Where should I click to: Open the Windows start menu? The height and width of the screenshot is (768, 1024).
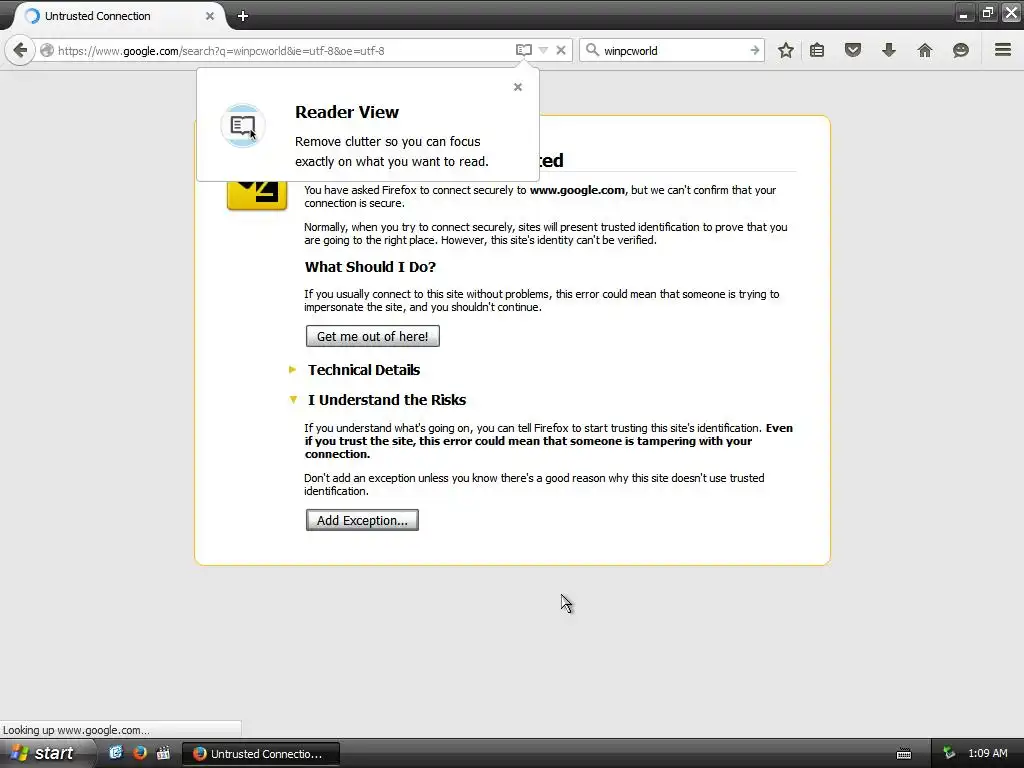pos(46,753)
